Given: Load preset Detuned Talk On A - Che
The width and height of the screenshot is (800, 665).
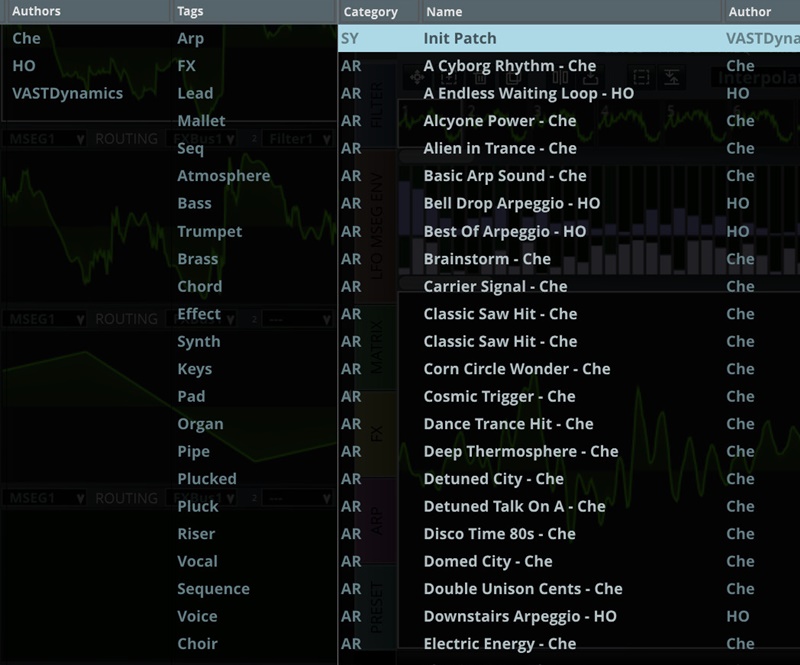Looking at the screenshot, I should pyautogui.click(x=514, y=507).
